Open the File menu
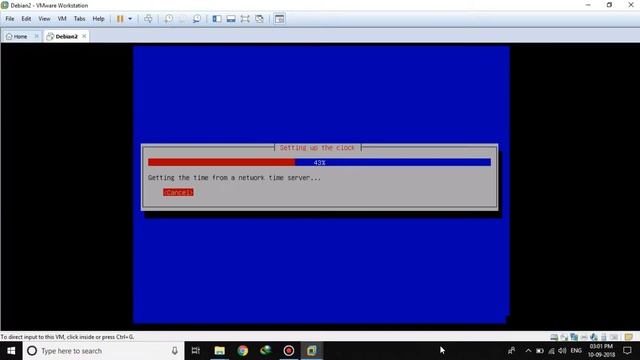This screenshot has width=640, height=360. (10, 19)
